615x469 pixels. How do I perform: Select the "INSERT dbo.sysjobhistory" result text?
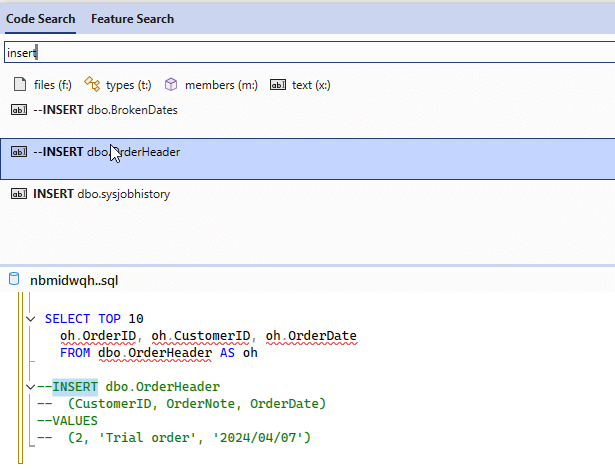coord(101,194)
